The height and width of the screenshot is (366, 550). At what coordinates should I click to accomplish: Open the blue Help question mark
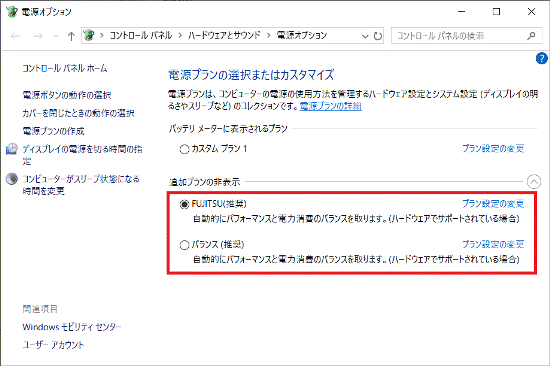[542, 58]
